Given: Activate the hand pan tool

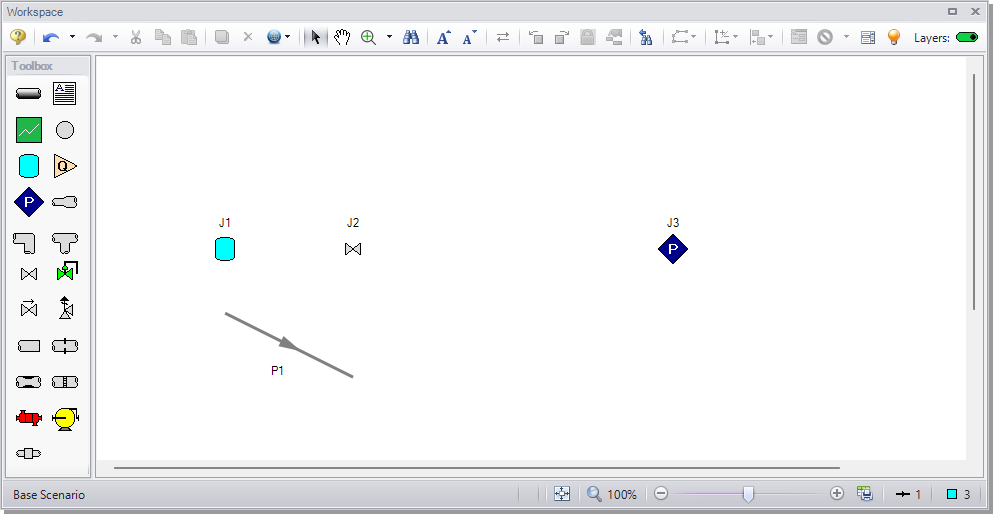Looking at the screenshot, I should [x=342, y=37].
